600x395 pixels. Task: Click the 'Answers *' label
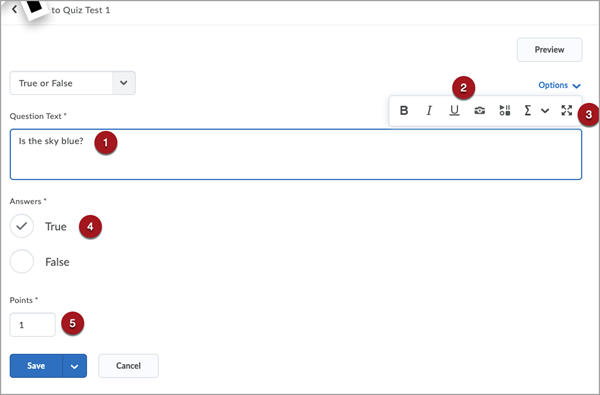[28, 201]
